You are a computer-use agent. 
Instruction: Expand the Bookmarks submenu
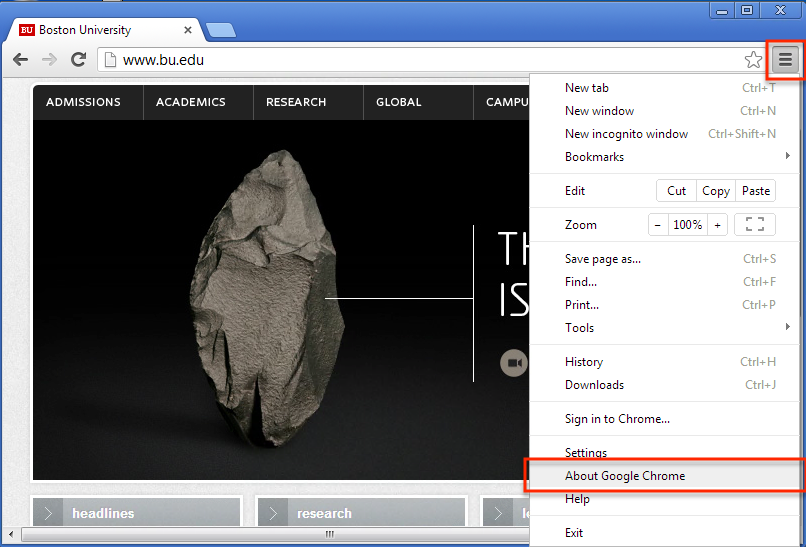(x=787, y=156)
